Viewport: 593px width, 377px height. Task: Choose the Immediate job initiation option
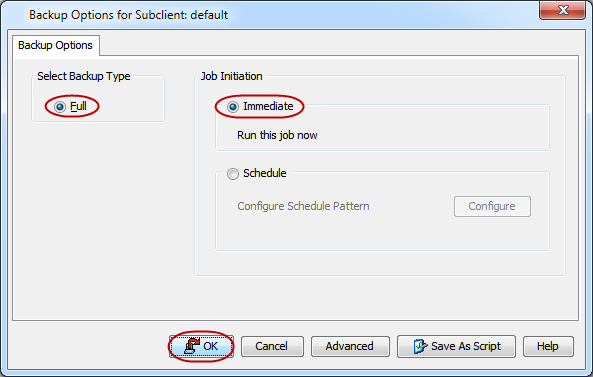(x=233, y=107)
